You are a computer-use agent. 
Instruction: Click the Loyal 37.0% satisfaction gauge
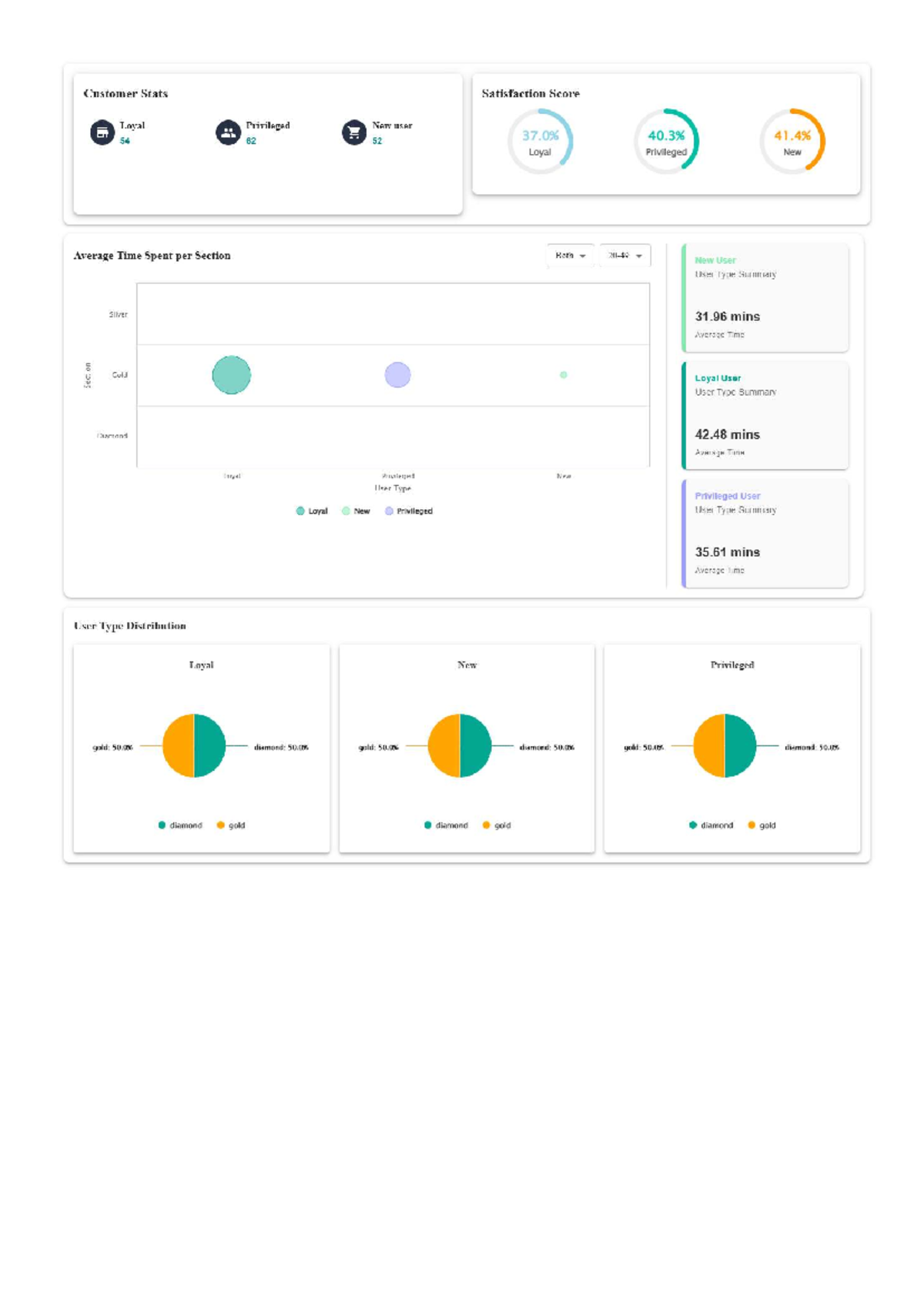pos(540,142)
